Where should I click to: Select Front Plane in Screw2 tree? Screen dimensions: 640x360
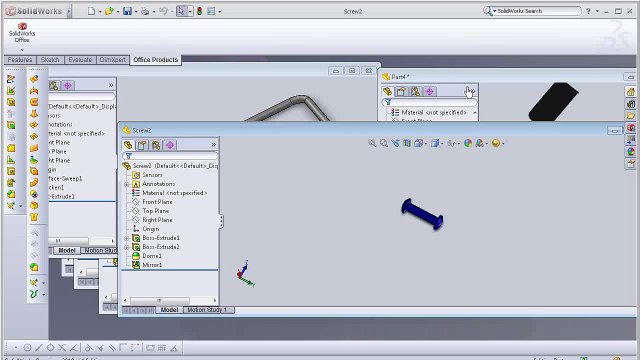click(x=157, y=202)
